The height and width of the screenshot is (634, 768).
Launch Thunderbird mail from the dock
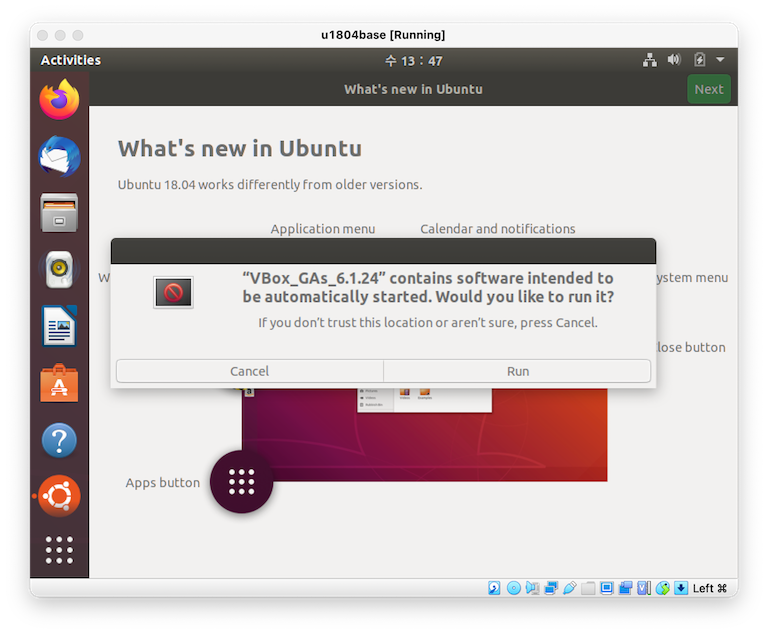click(x=59, y=156)
